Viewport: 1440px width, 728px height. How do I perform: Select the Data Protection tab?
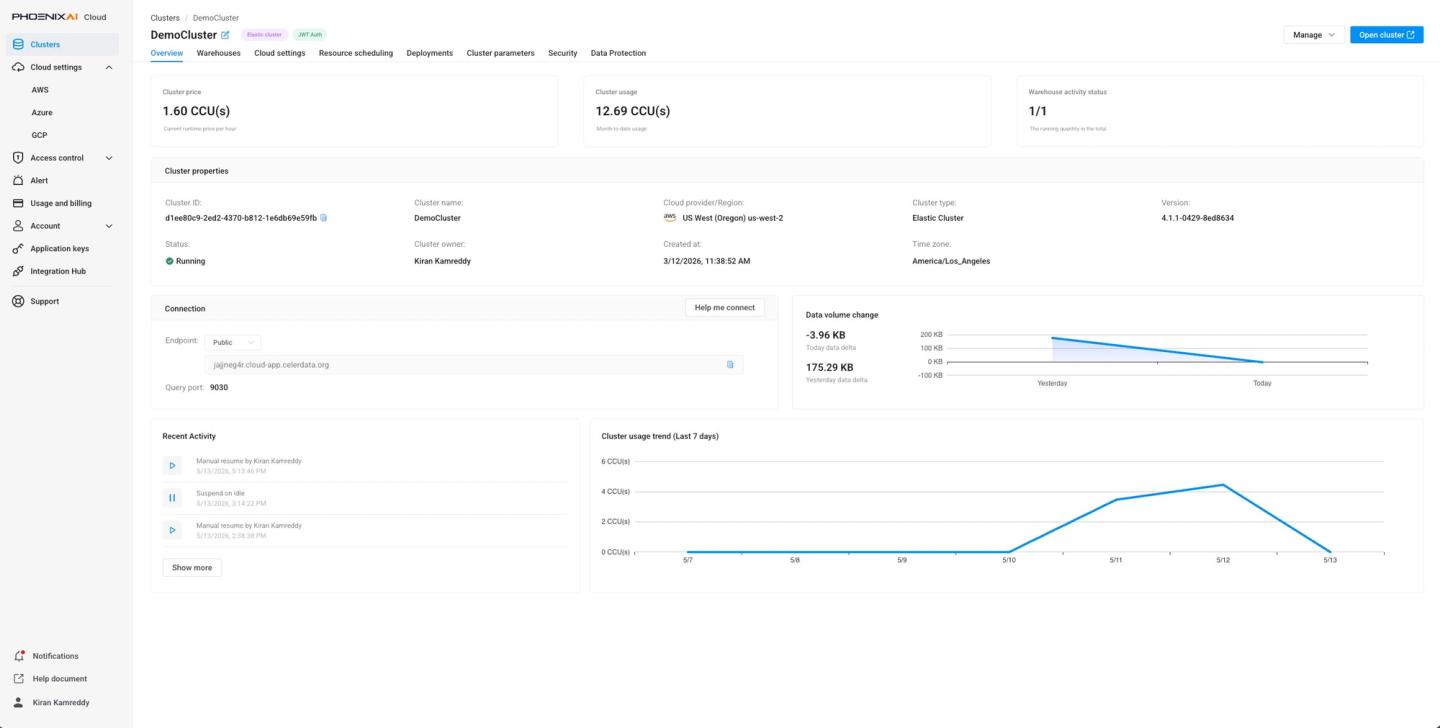[618, 53]
